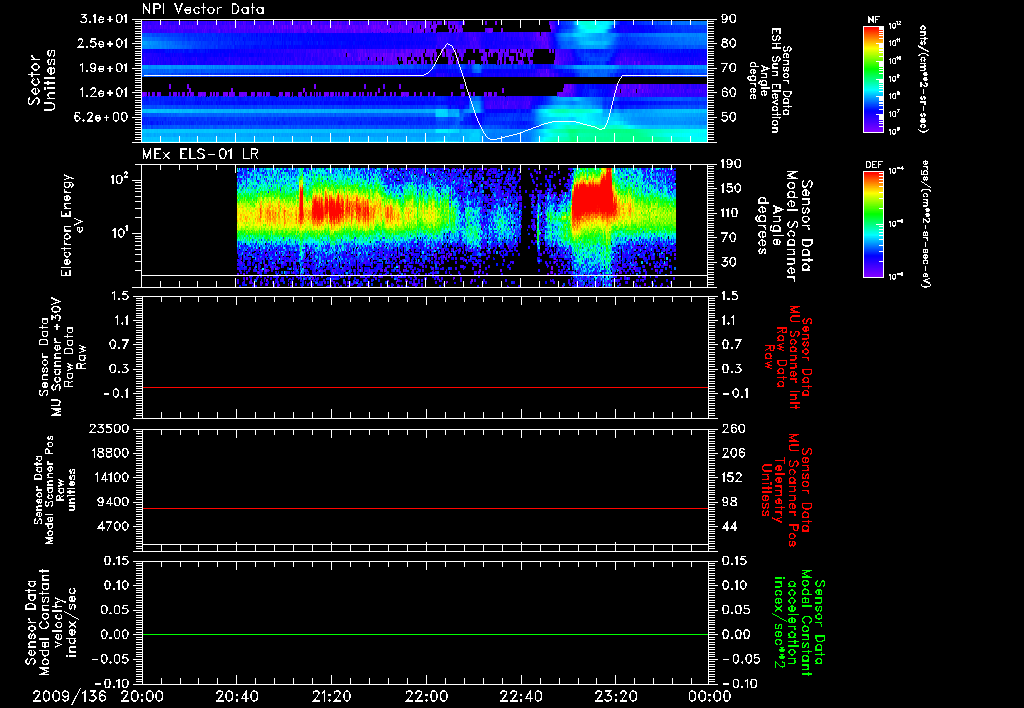Screen dimensions: 1024x708
Task: Click the "150" scanner angle tick label
Action: pyautogui.click(x=732, y=188)
